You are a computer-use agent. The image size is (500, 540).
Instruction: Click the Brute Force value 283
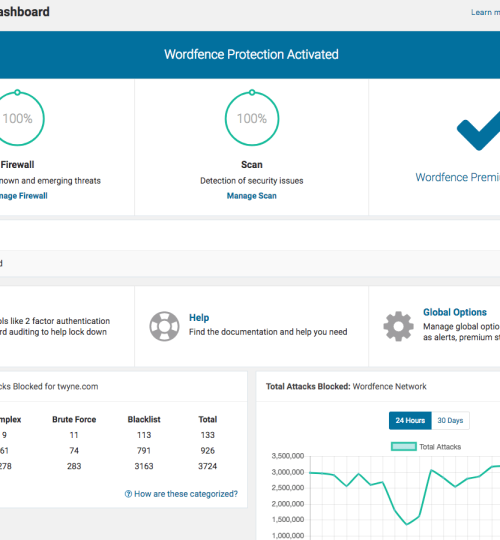(x=74, y=466)
